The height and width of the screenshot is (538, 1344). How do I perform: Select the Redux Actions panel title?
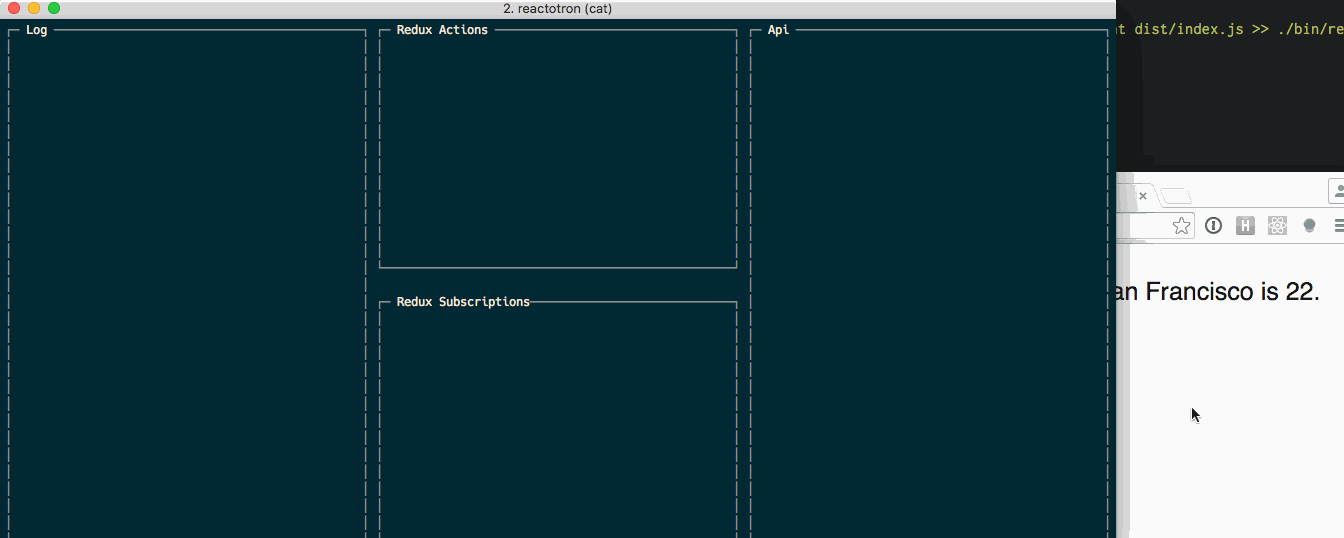[x=442, y=30]
